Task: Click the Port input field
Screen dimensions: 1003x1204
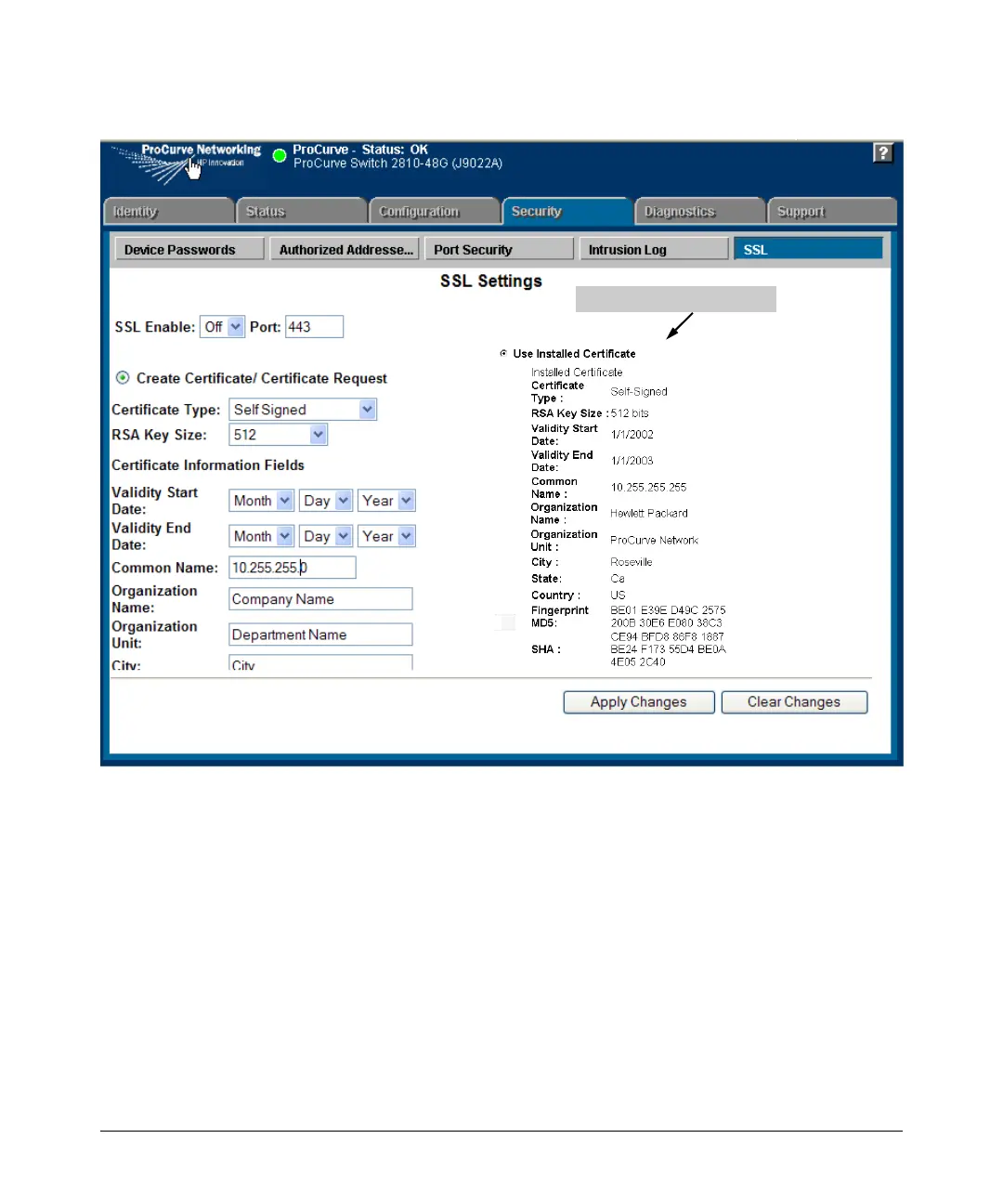Action: tap(314, 327)
